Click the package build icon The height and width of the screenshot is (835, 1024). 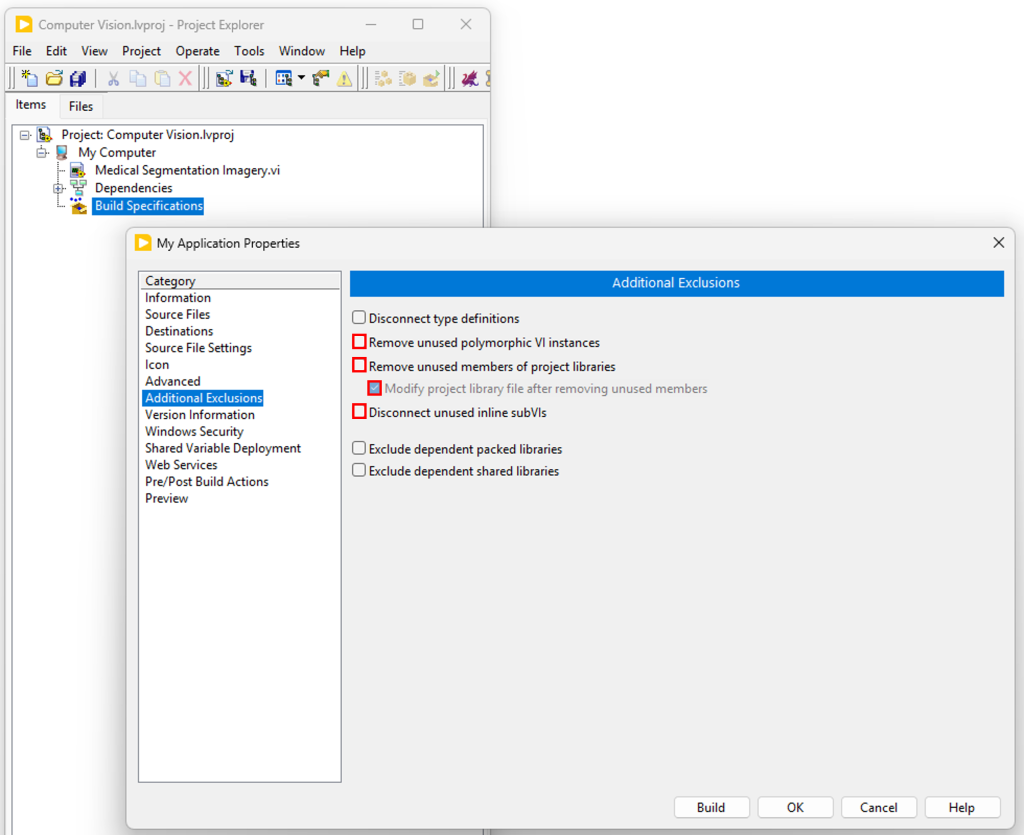408,79
